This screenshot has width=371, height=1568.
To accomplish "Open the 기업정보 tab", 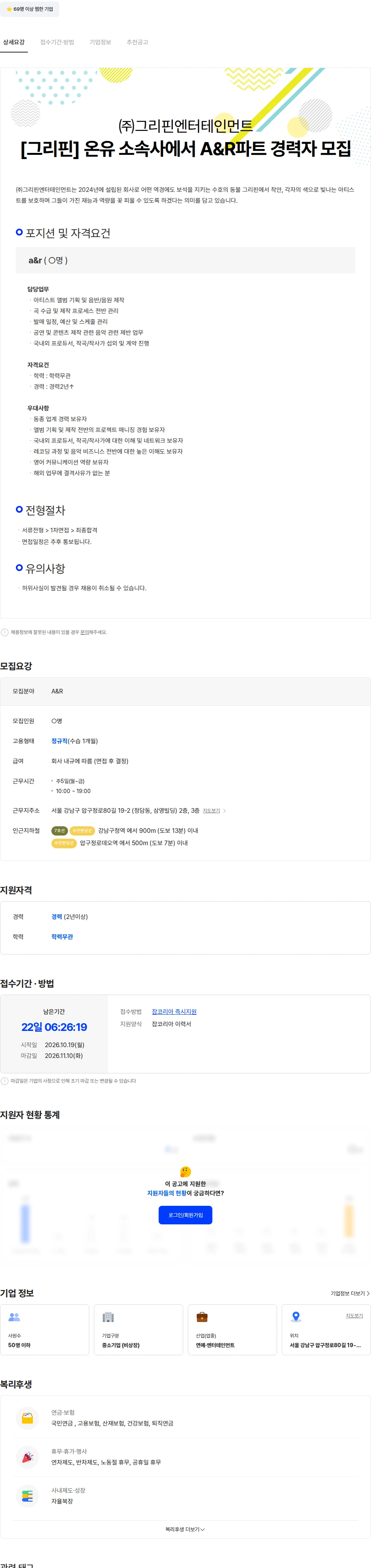I will pyautogui.click(x=100, y=42).
